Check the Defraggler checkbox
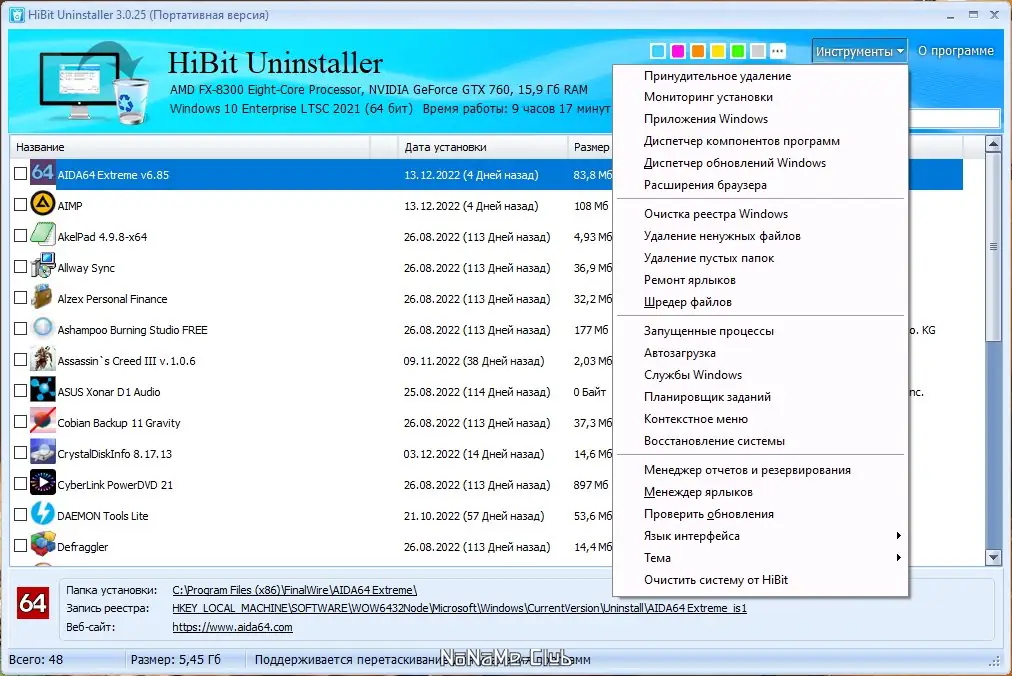 coord(20,546)
